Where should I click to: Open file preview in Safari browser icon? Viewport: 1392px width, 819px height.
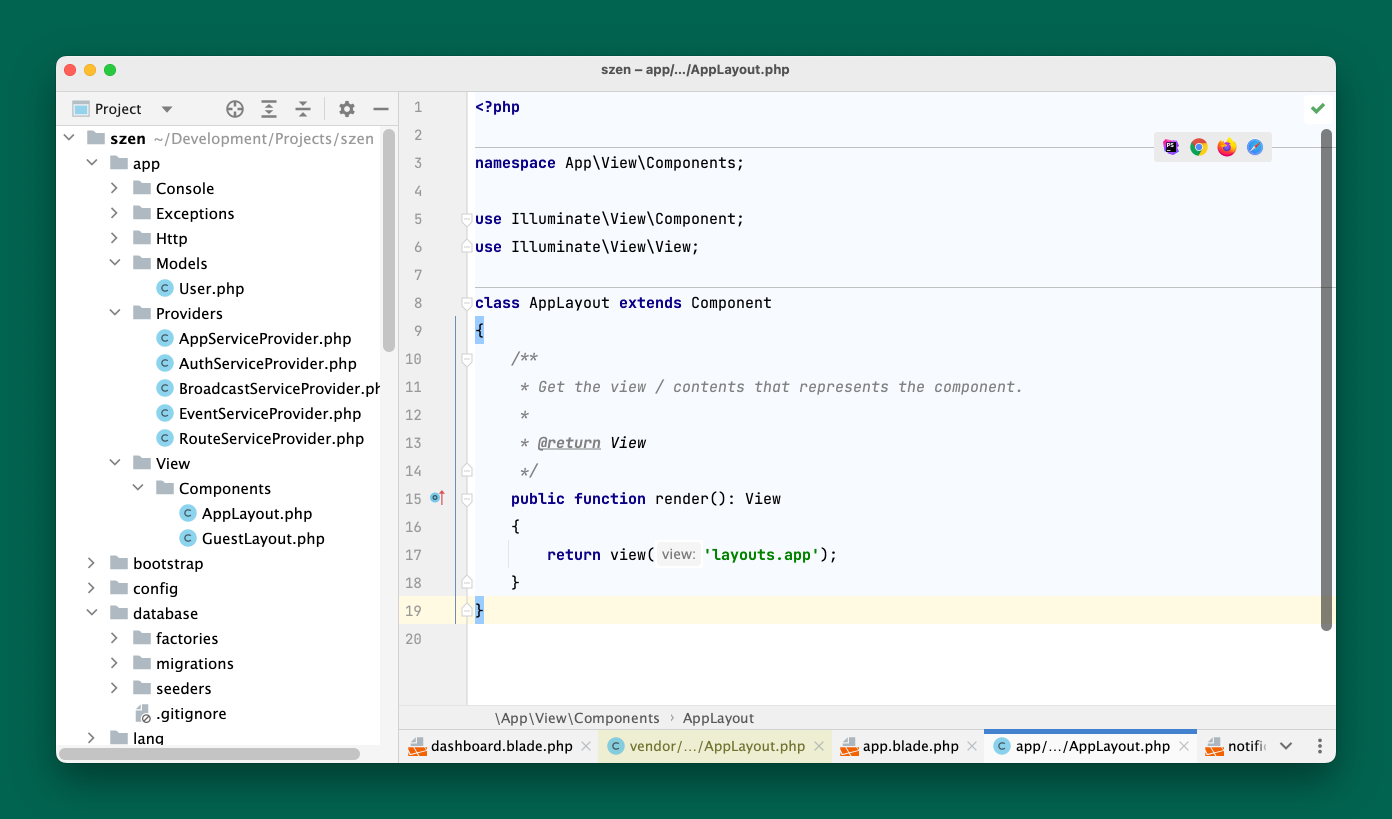coord(1254,148)
